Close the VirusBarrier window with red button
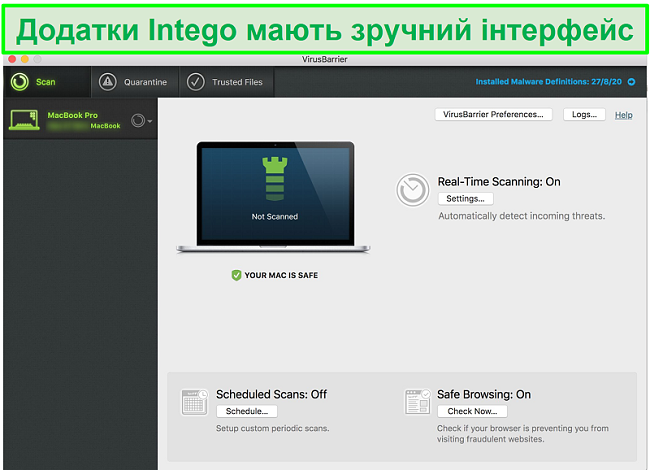Image resolution: width=650 pixels, height=470 pixels. pyautogui.click(x=12, y=59)
